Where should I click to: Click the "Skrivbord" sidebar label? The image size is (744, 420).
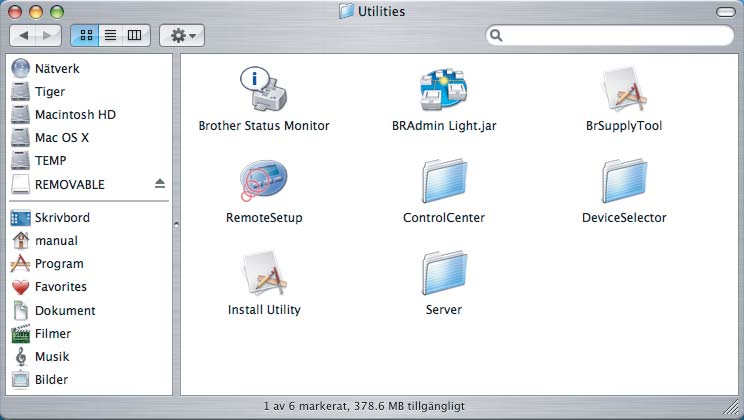(x=62, y=218)
